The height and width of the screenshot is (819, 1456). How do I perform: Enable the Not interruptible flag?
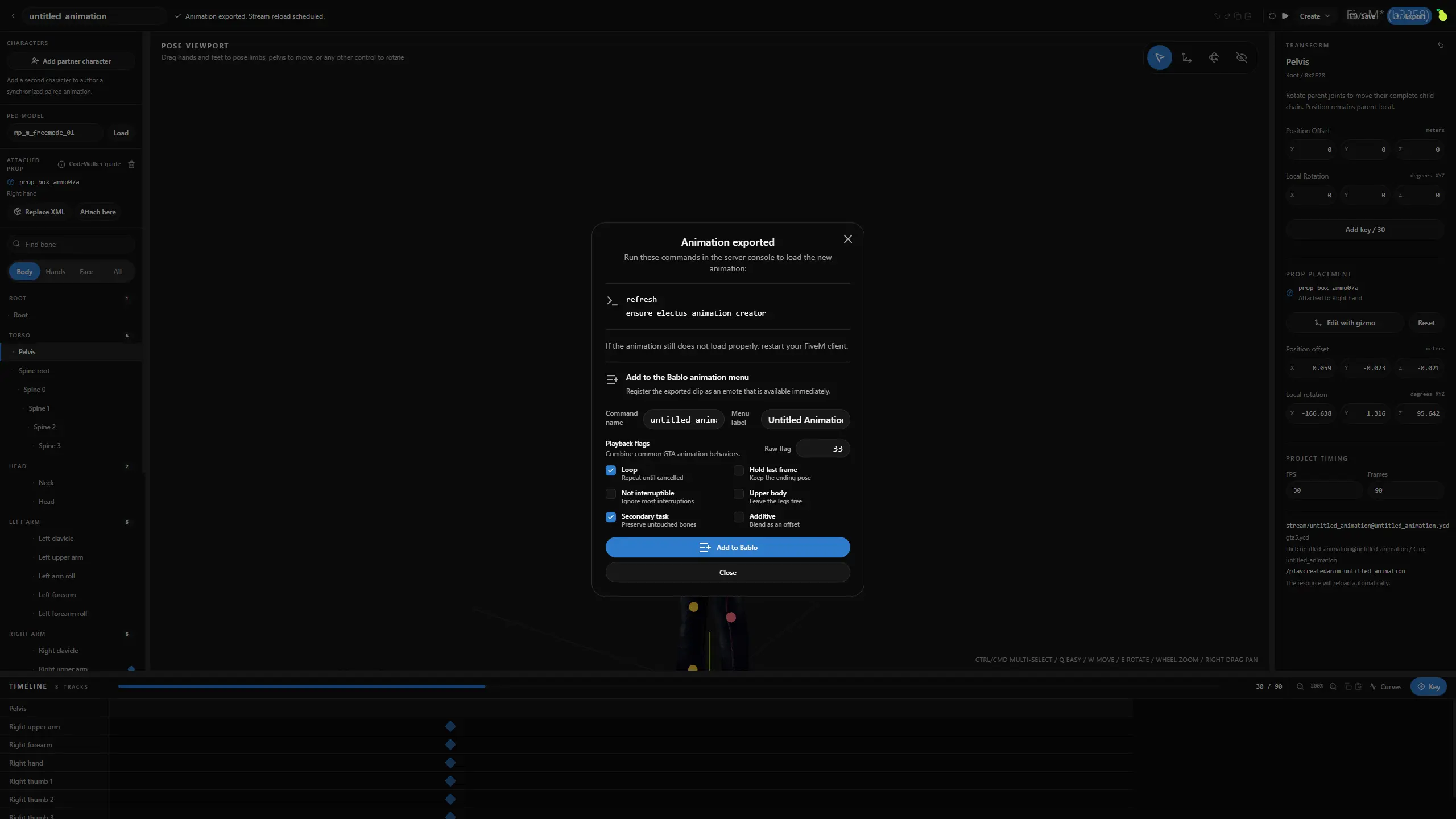pos(611,494)
